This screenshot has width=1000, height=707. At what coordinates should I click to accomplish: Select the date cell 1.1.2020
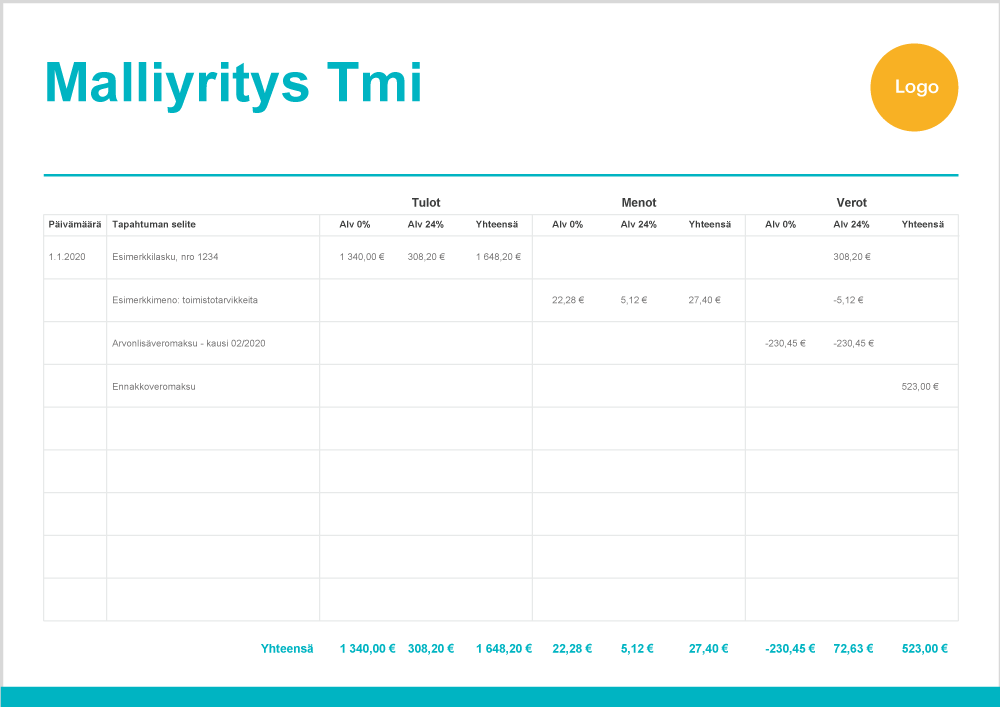(x=67, y=257)
